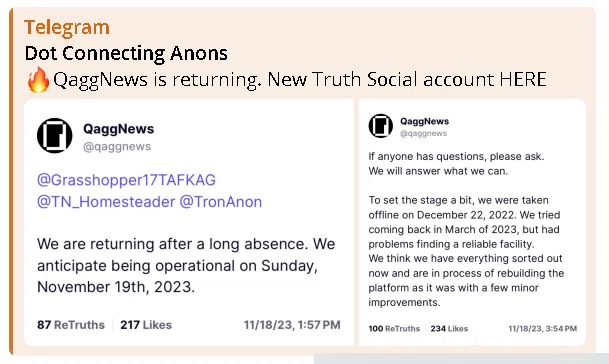609x364 pixels.
Task: Click the QaggNews display name in right post
Action: click(x=425, y=121)
